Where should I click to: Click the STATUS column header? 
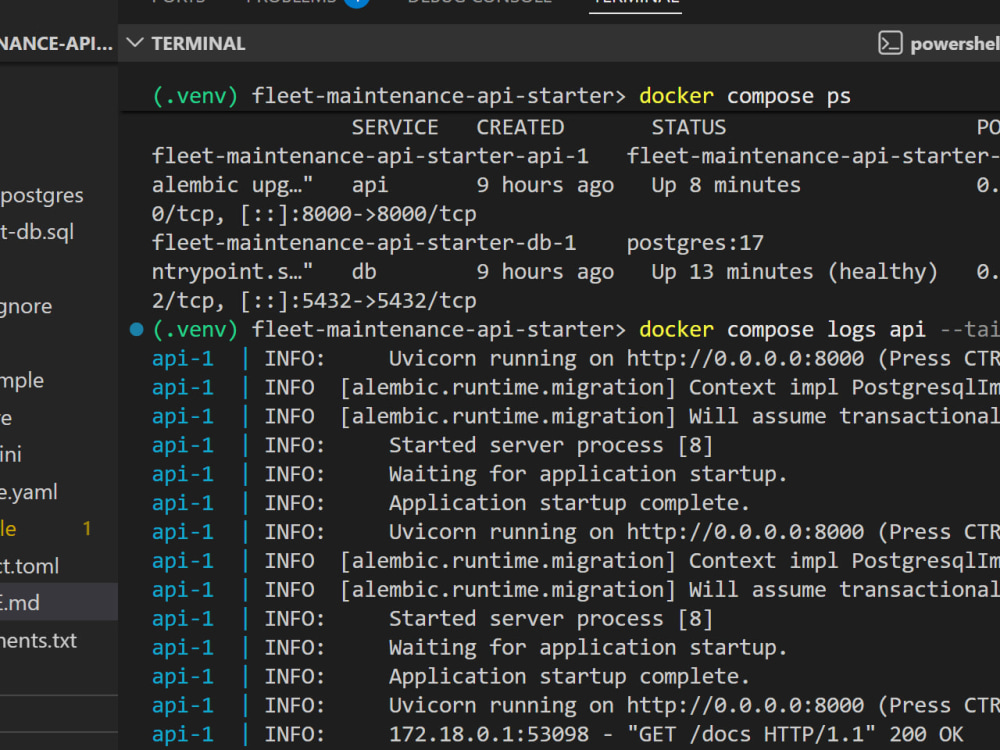click(689, 128)
